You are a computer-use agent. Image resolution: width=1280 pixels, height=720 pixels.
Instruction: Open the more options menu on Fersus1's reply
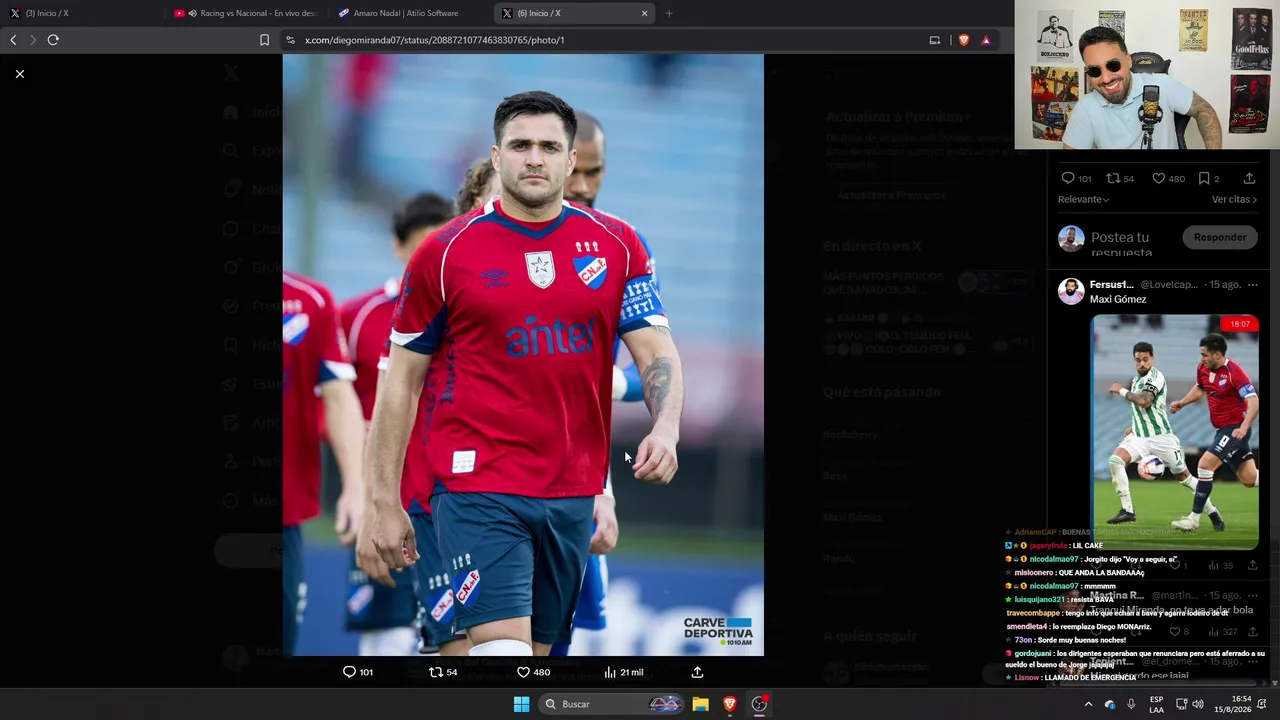(x=1252, y=285)
